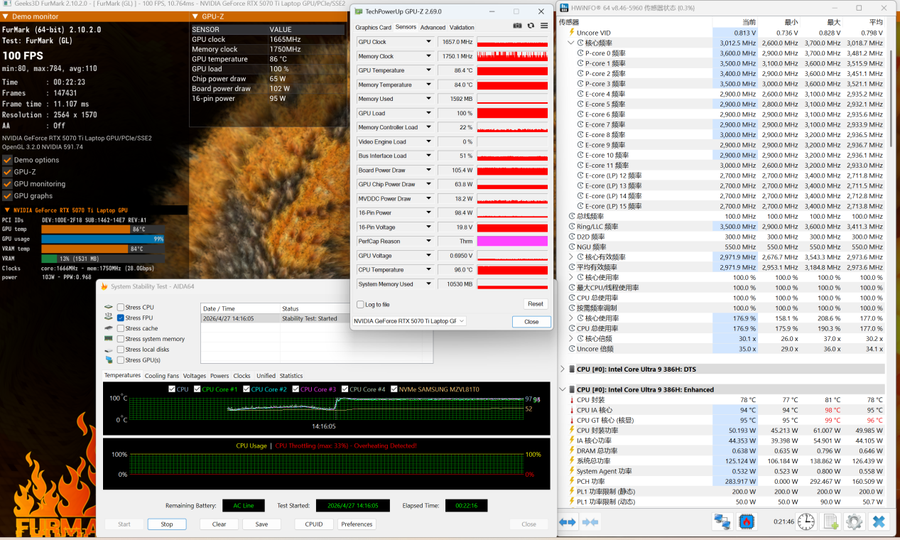Click lightning icon beside Uncore VID
The image size is (900, 540).
(572, 33)
